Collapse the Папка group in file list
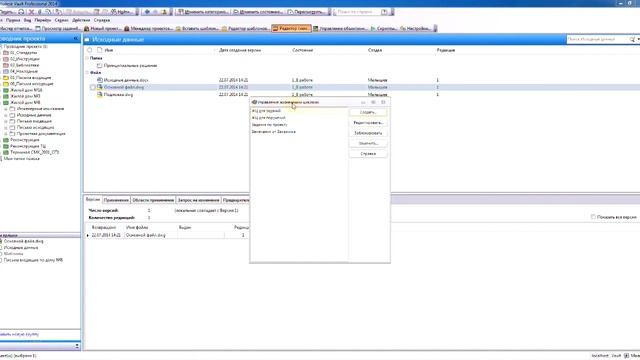The width and height of the screenshot is (640, 360). pos(87,58)
